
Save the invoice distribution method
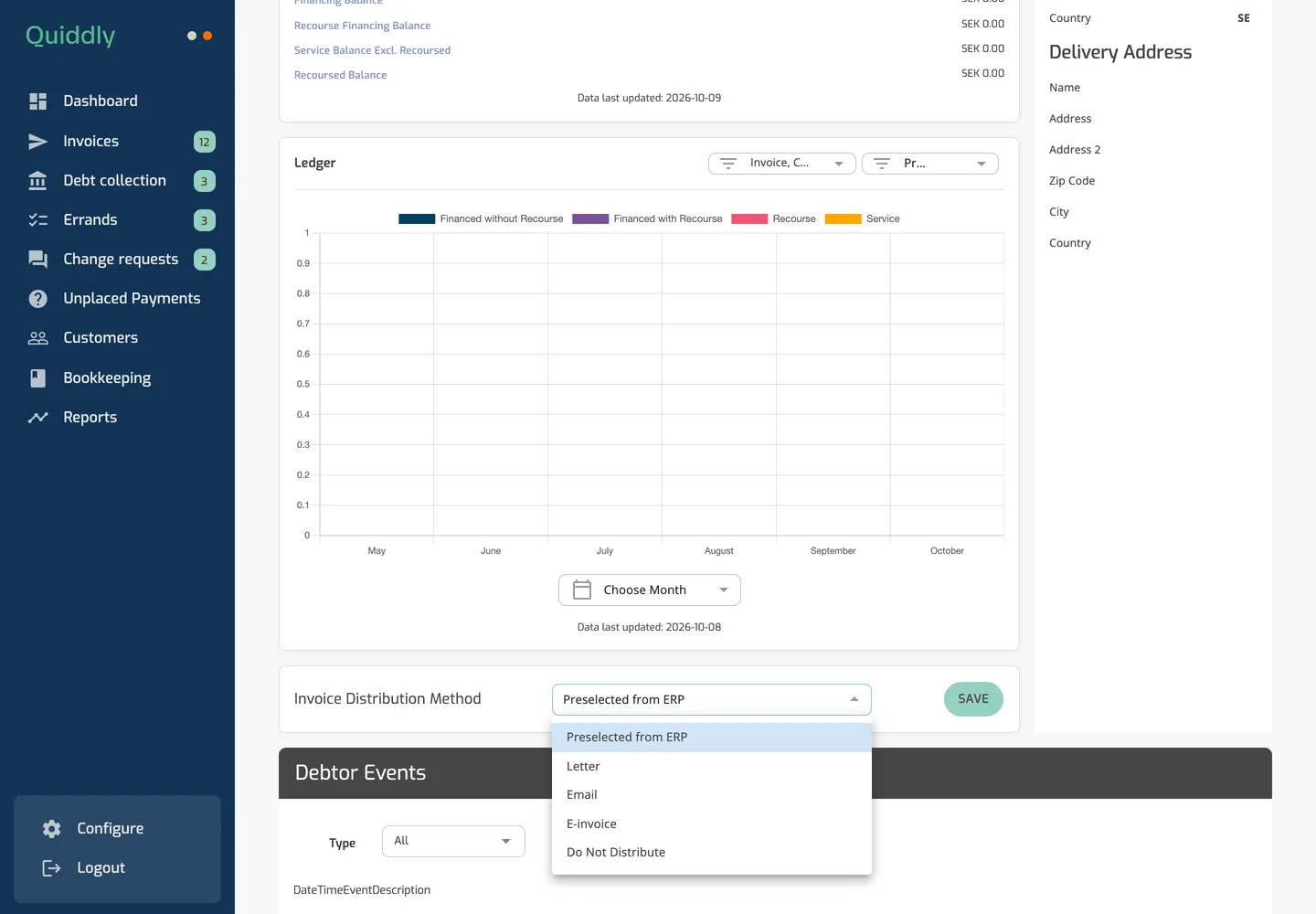973,699
